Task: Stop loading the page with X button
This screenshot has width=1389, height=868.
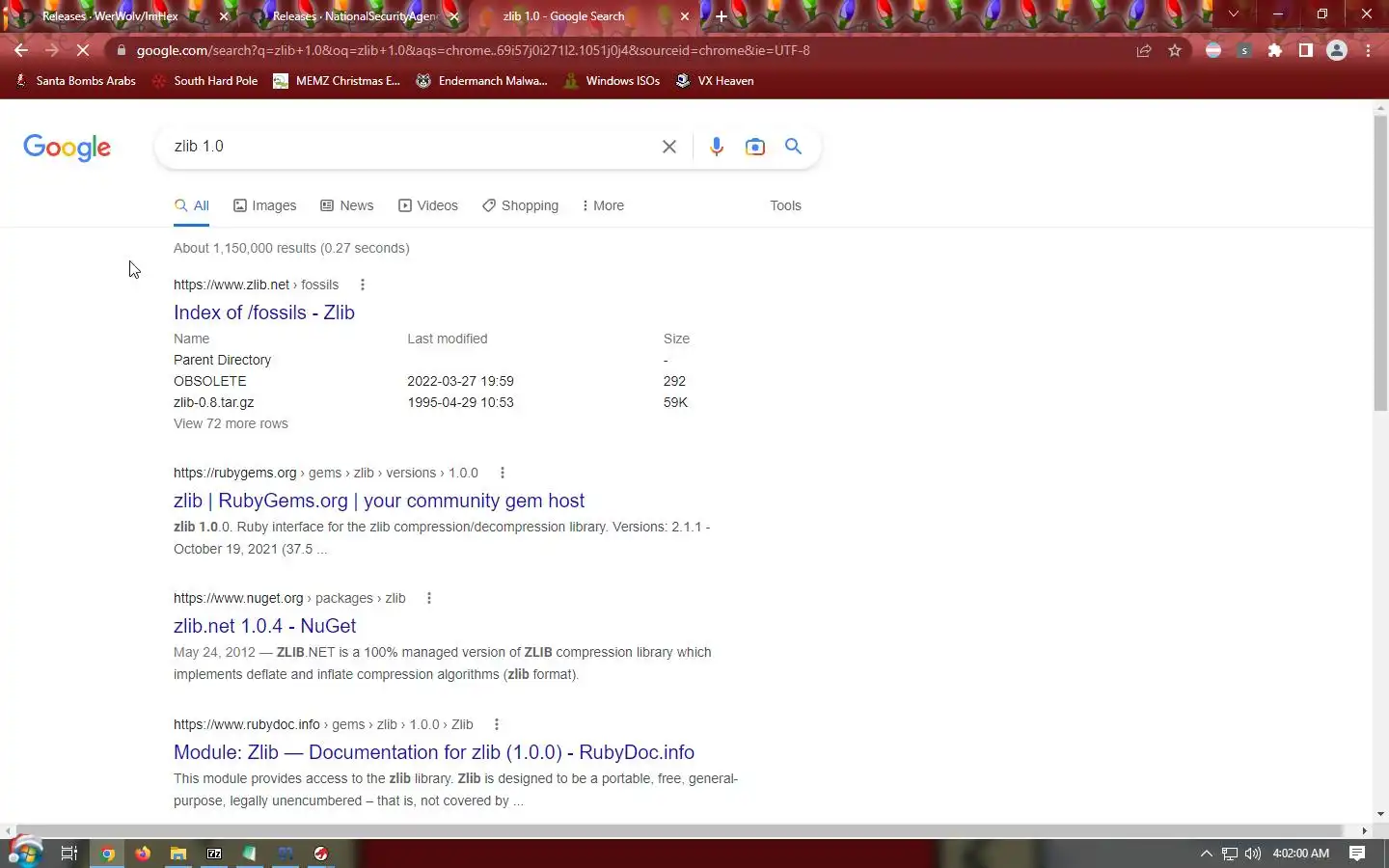Action: click(83, 50)
